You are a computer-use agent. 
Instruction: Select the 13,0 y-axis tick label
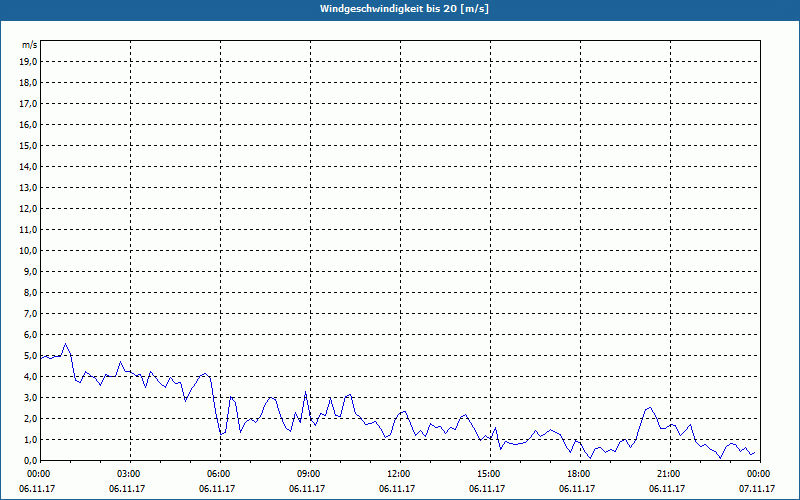pyautogui.click(x=29, y=188)
